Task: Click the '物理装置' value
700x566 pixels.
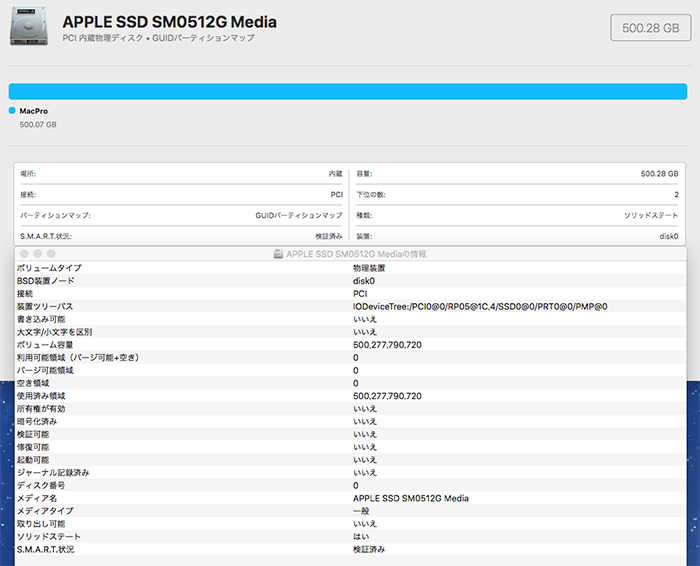Action: 369,268
